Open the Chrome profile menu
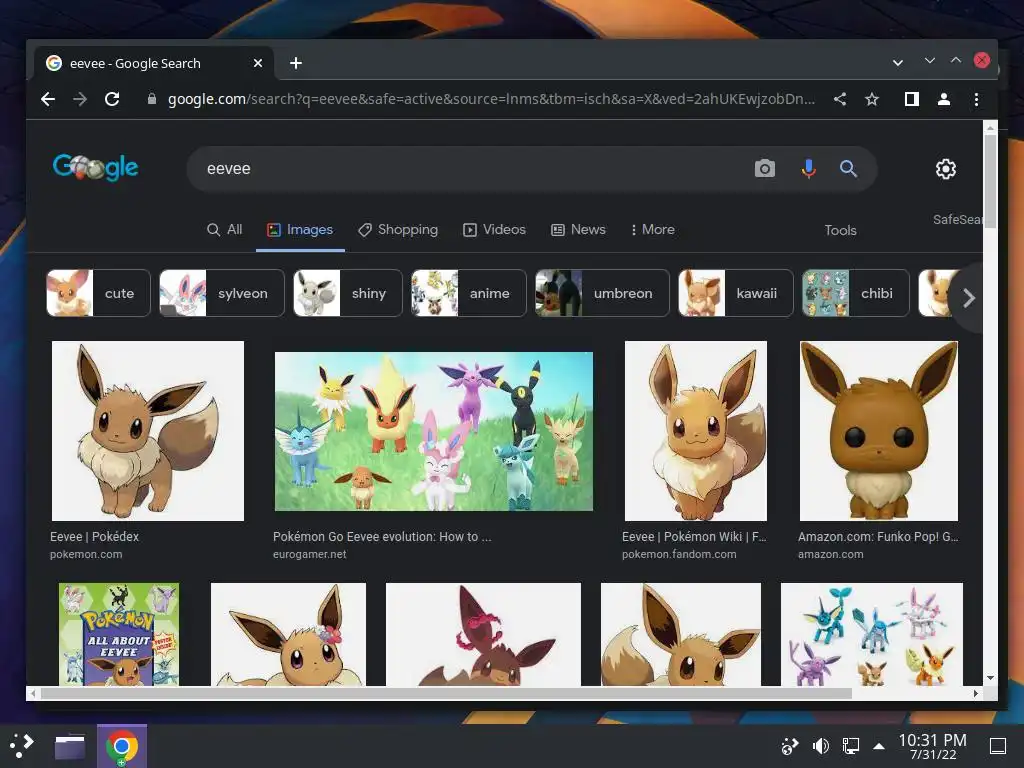This screenshot has width=1024, height=768. point(944,99)
